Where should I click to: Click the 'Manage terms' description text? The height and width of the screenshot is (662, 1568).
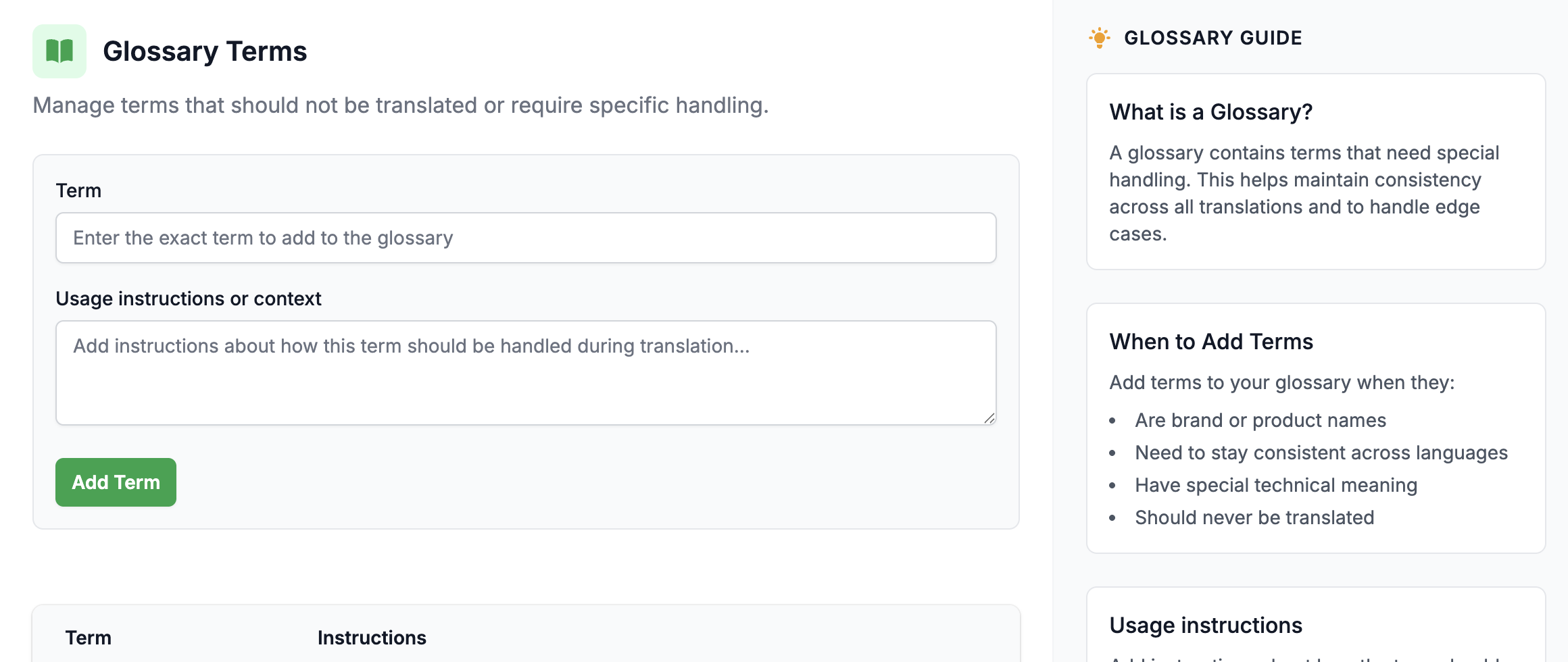[400, 105]
